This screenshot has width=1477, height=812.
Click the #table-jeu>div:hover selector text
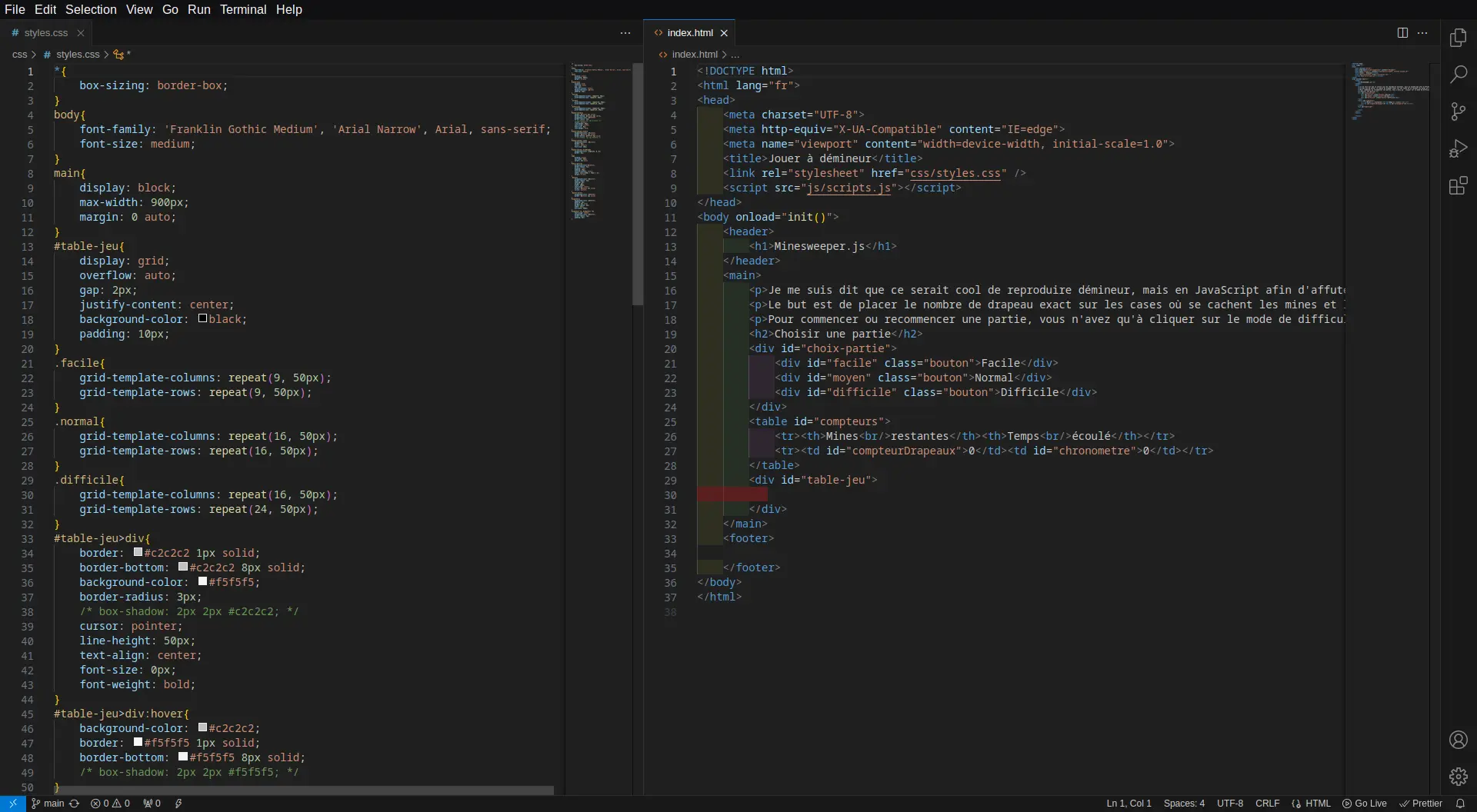118,714
